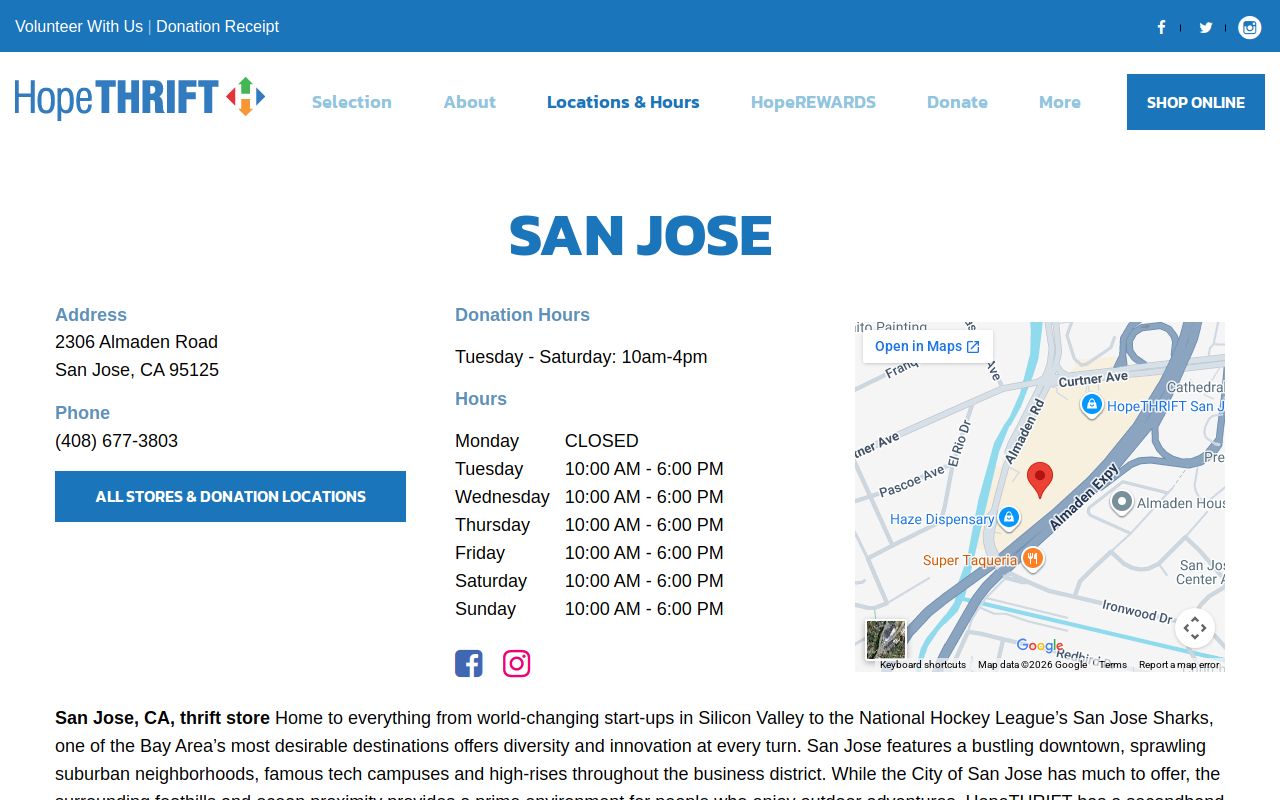Click the SAN JOSE page heading

point(640,236)
